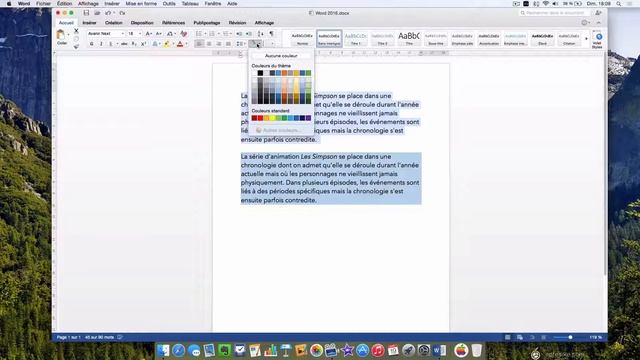Open iTunes from the Dock
Screen dimensions: 640x360
(378, 350)
